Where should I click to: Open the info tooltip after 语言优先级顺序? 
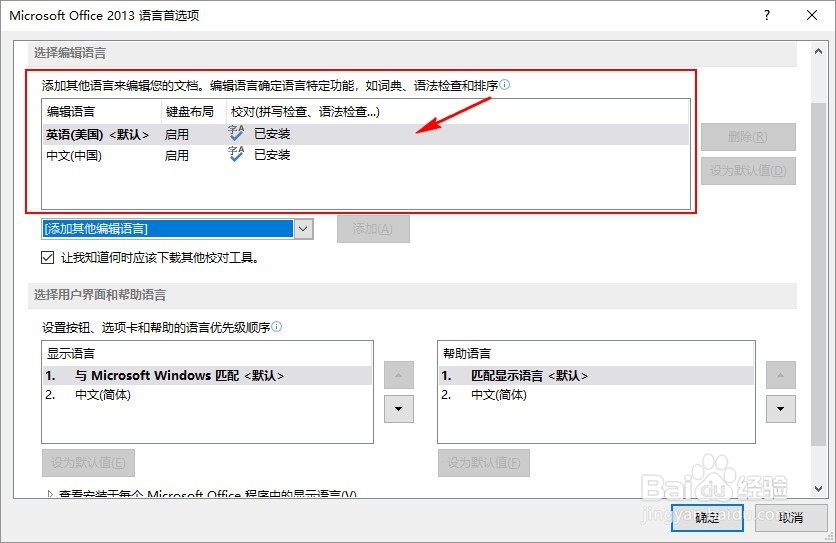pyautogui.click(x=277, y=326)
